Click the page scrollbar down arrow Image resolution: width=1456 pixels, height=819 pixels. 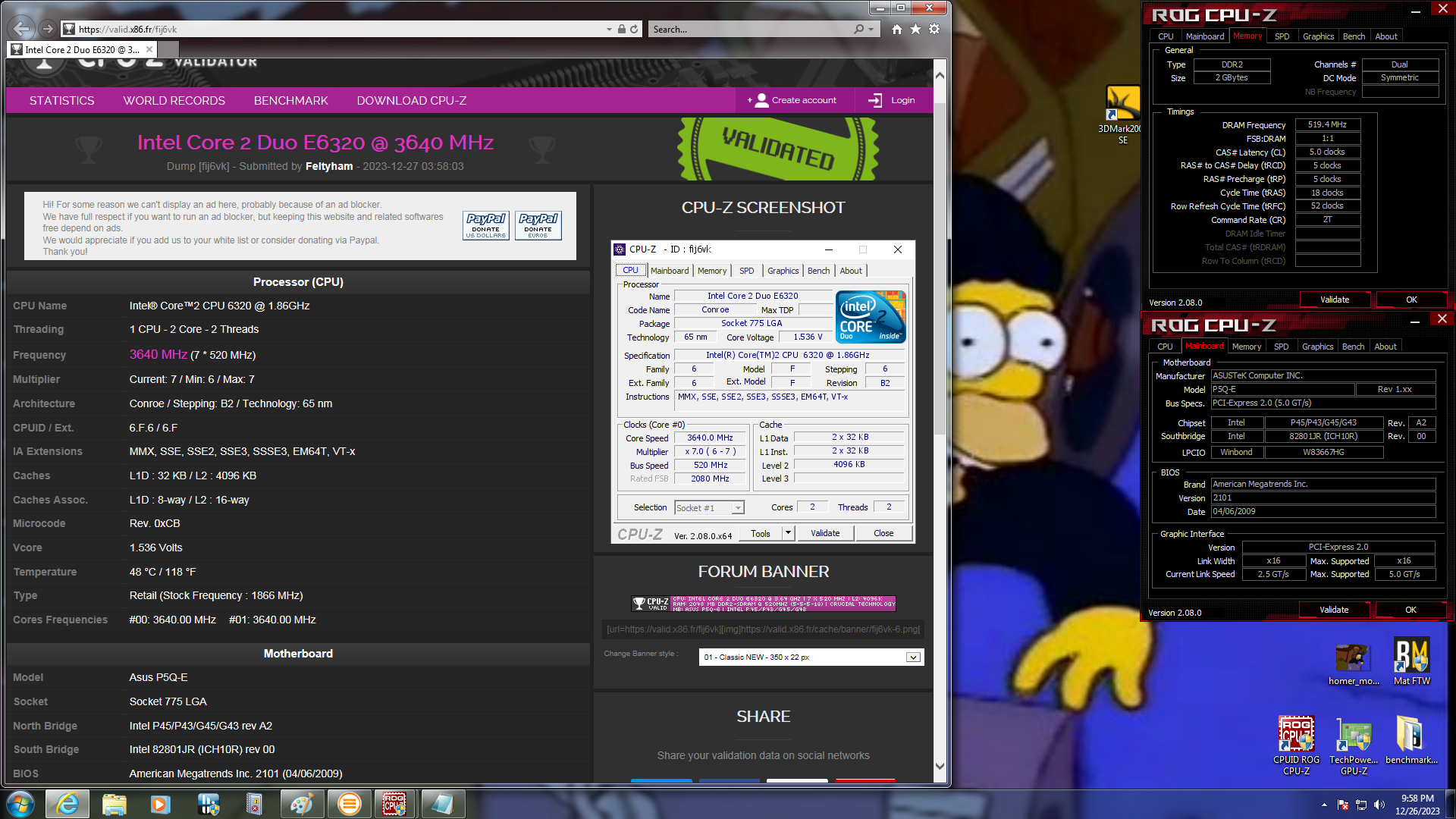(x=940, y=767)
